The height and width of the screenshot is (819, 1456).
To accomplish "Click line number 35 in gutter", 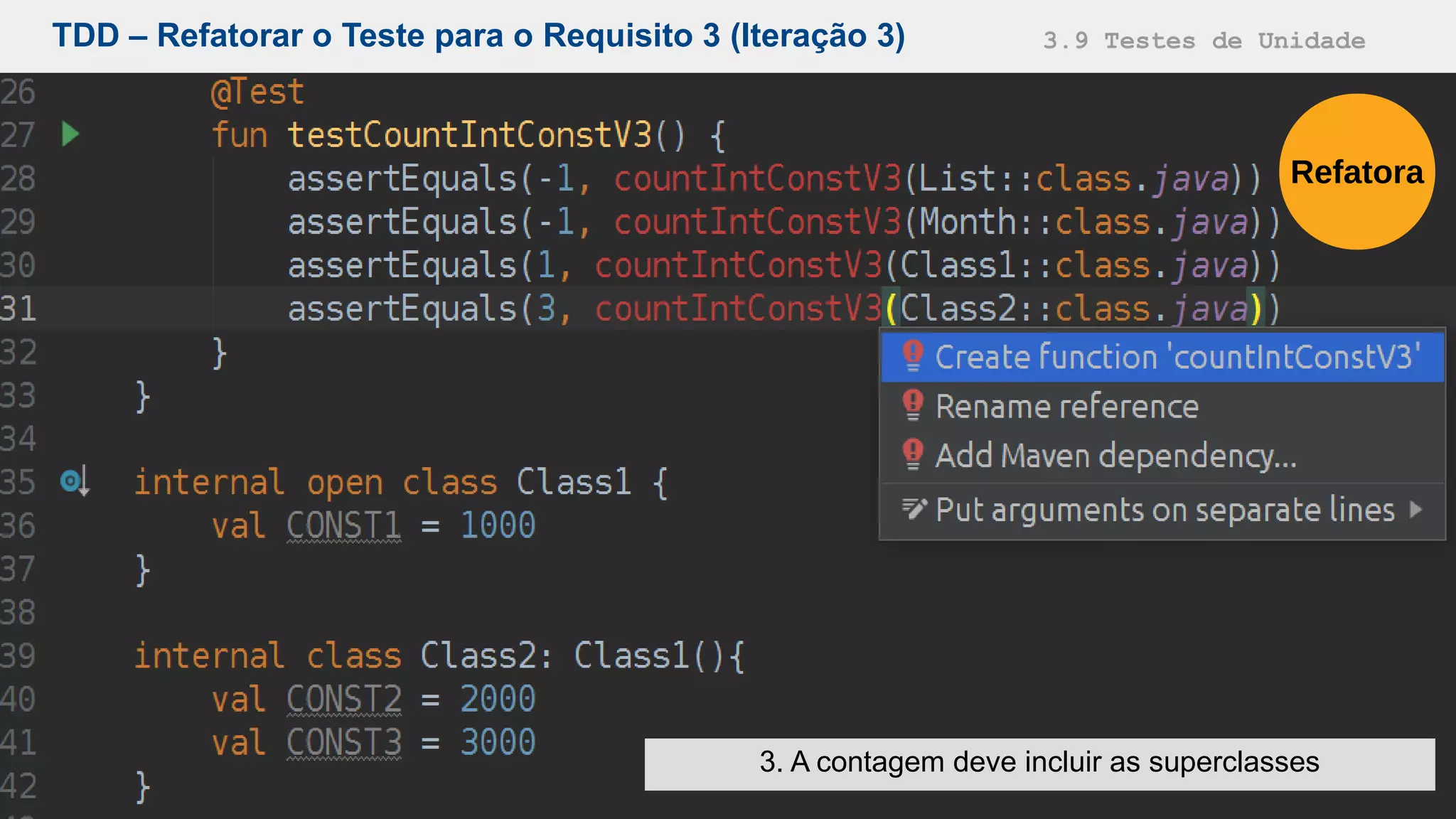I will (18, 483).
